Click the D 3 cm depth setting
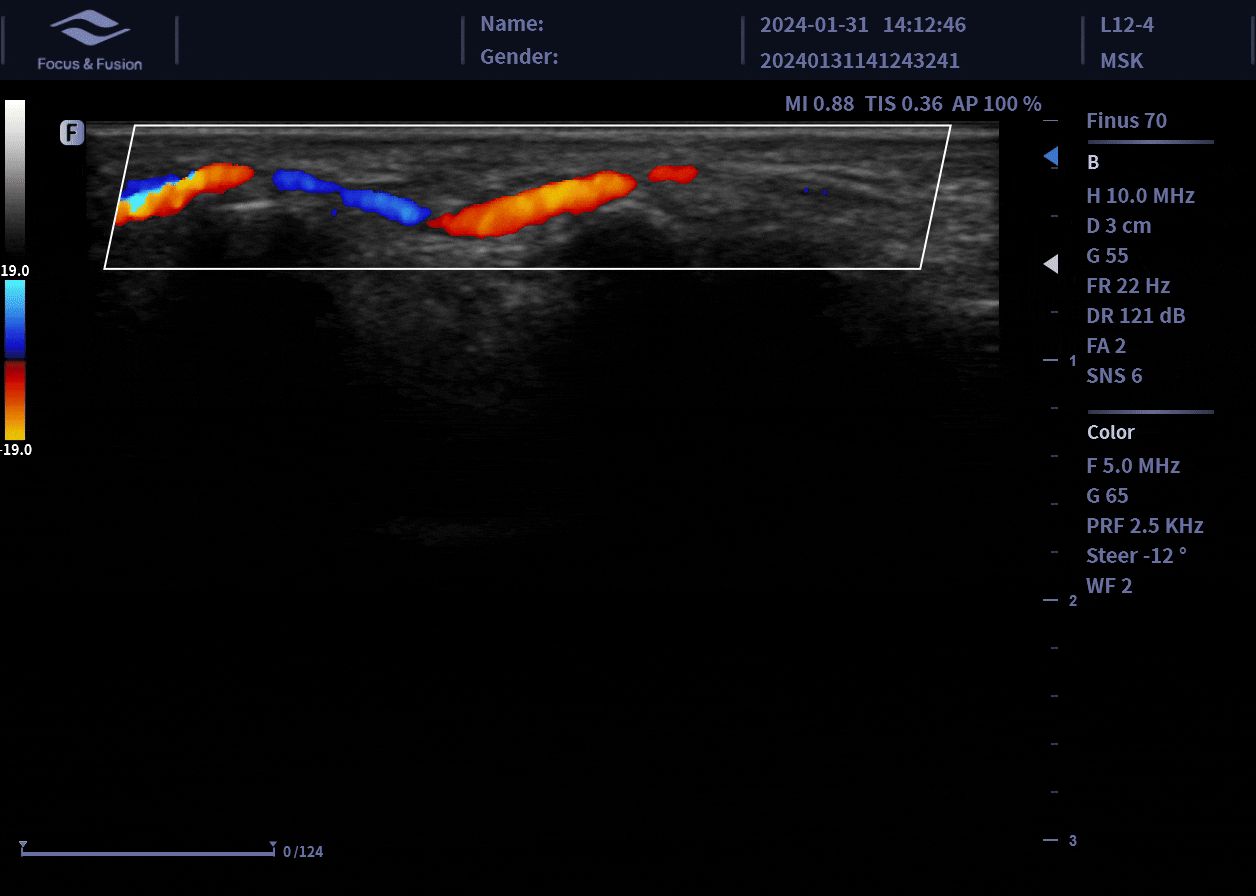This screenshot has height=896, width=1256. [x=1119, y=226]
